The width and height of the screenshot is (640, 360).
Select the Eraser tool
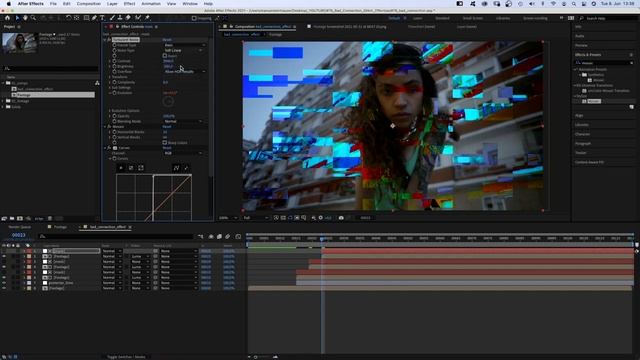[128, 18]
